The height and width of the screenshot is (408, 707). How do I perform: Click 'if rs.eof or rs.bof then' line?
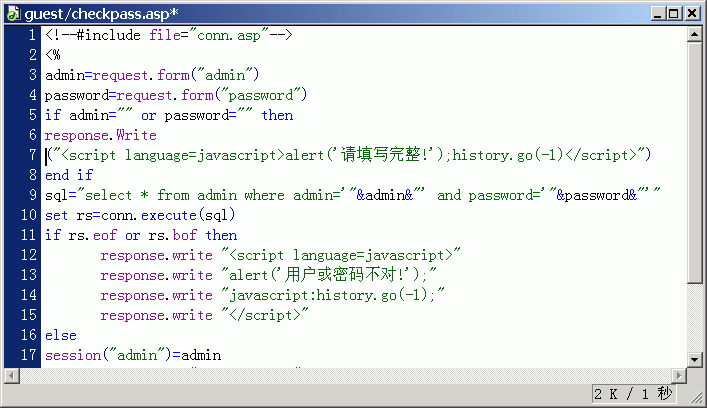coord(141,235)
